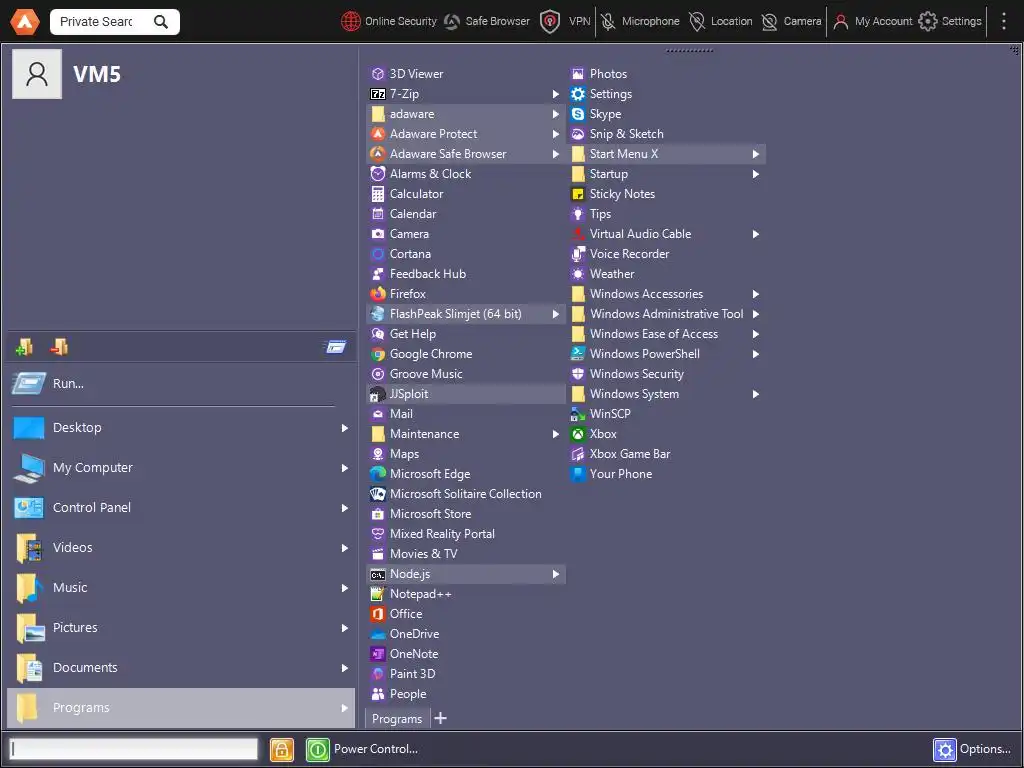This screenshot has width=1024, height=768.
Task: Toggle Microphone blocking
Action: pos(640,22)
